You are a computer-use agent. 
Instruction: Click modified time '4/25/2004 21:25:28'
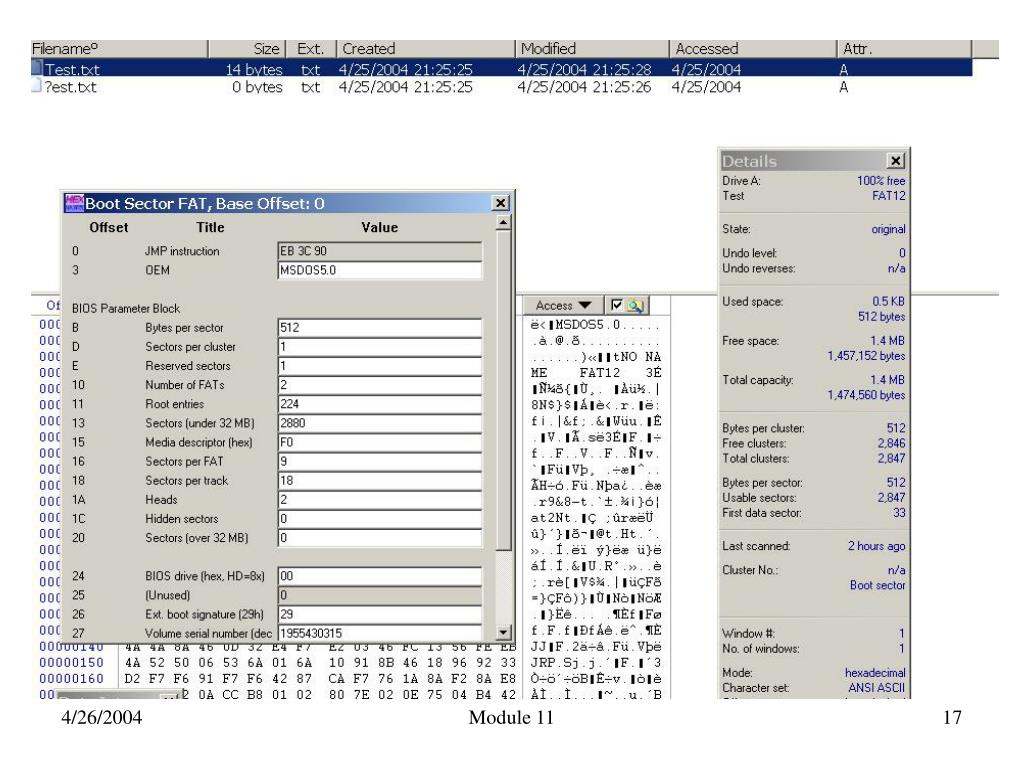tap(584, 69)
